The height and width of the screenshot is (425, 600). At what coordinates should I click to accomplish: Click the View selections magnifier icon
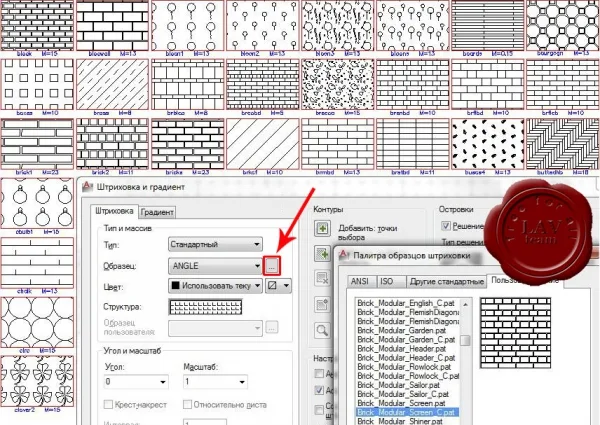coord(322,330)
